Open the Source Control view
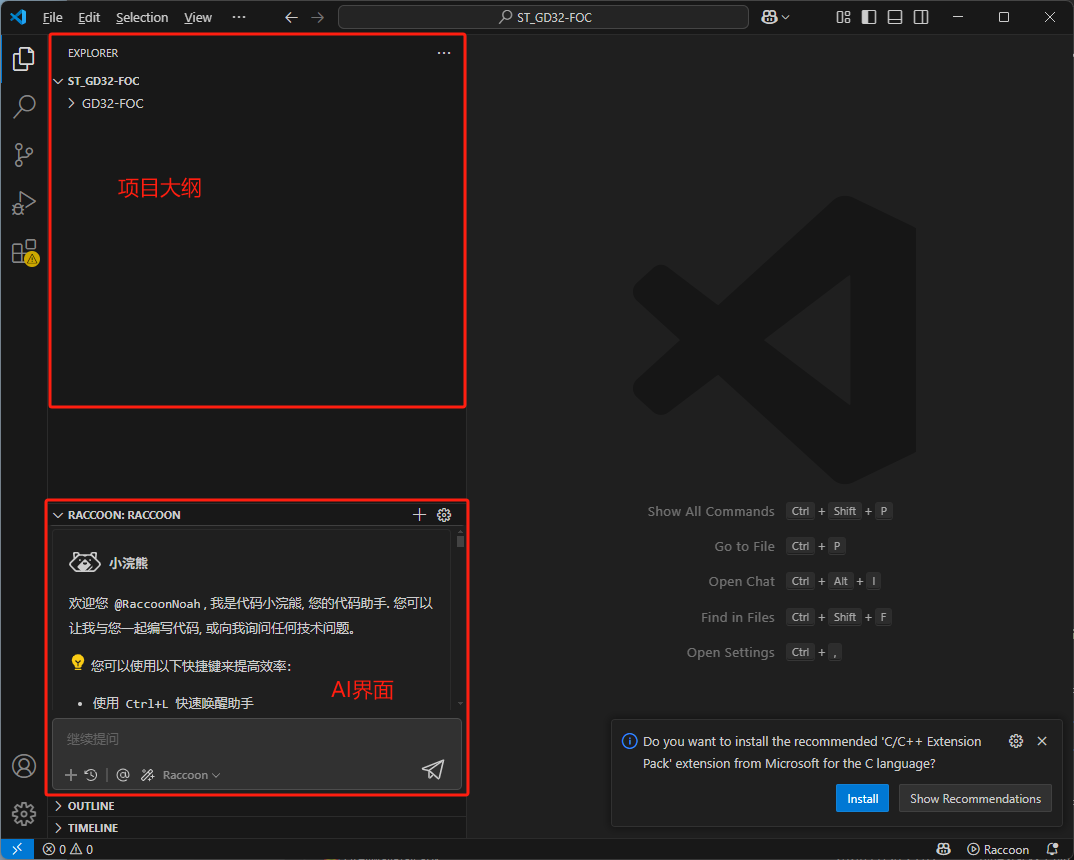Image resolution: width=1074 pixels, height=860 pixels. point(23,155)
